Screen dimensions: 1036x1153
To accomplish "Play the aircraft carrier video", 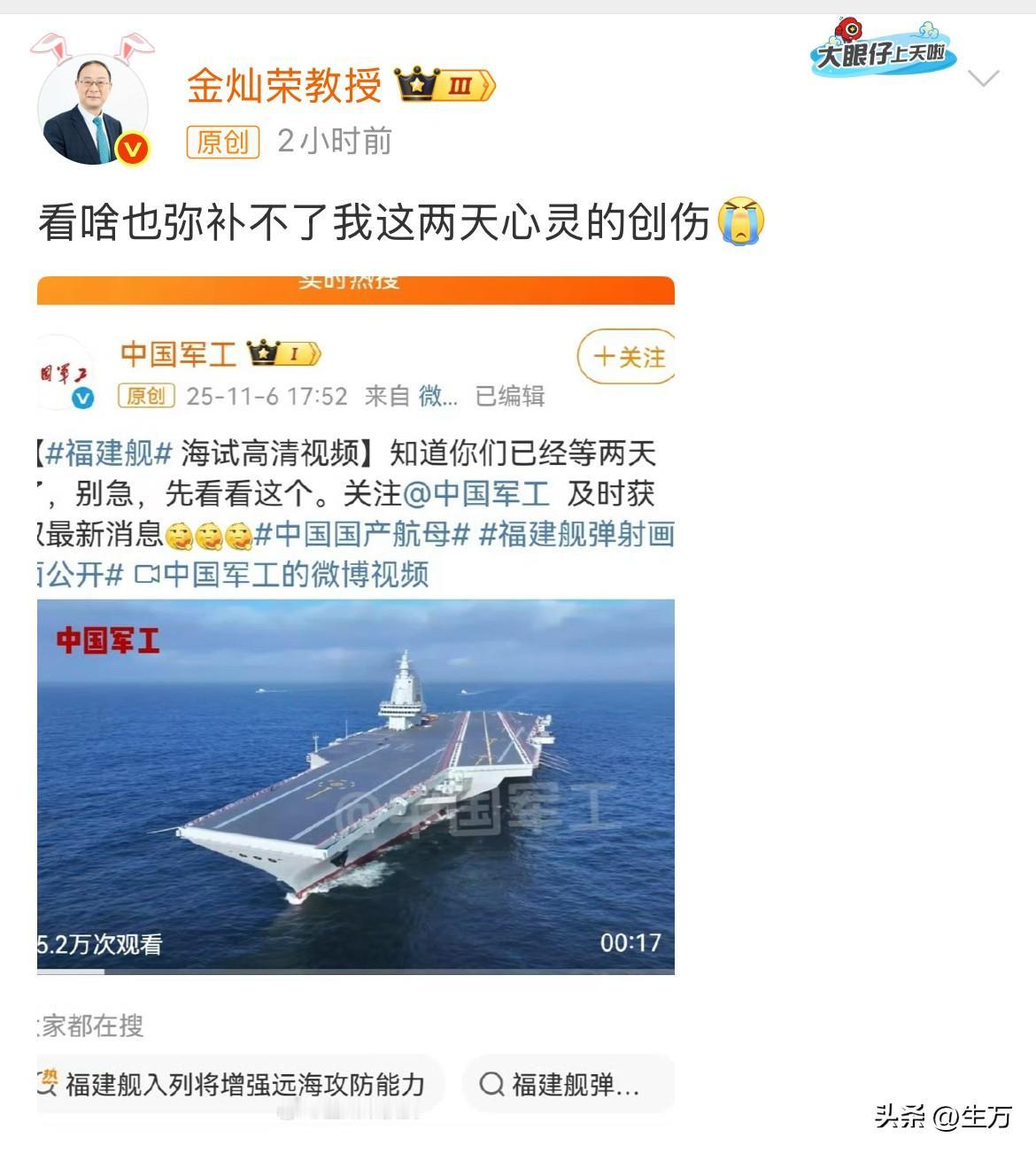I will point(356,784).
